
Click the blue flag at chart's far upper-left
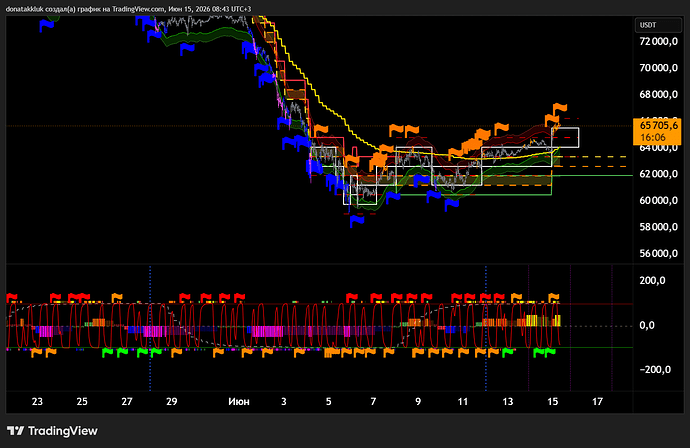click(46, 26)
